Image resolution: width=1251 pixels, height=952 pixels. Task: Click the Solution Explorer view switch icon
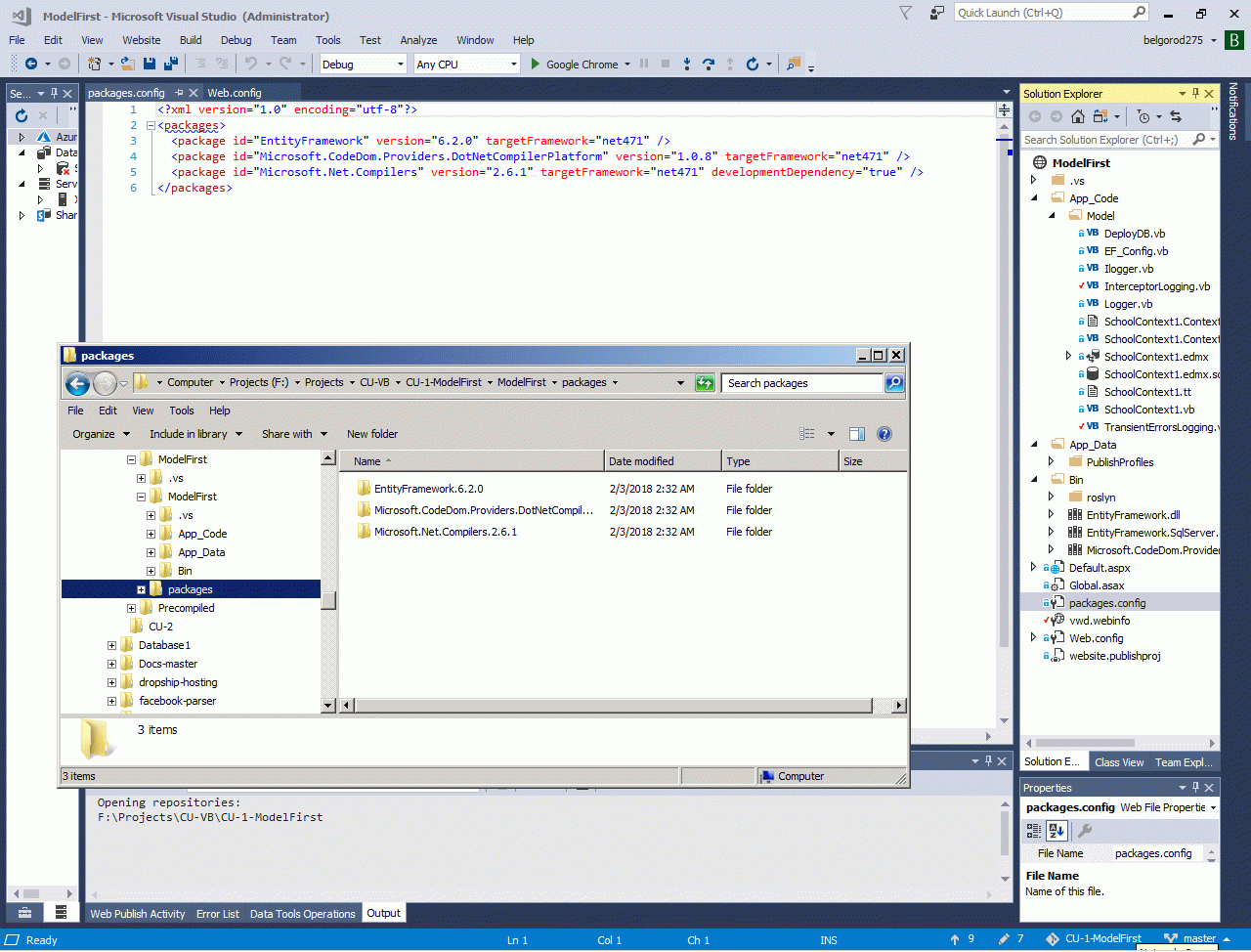(1100, 116)
